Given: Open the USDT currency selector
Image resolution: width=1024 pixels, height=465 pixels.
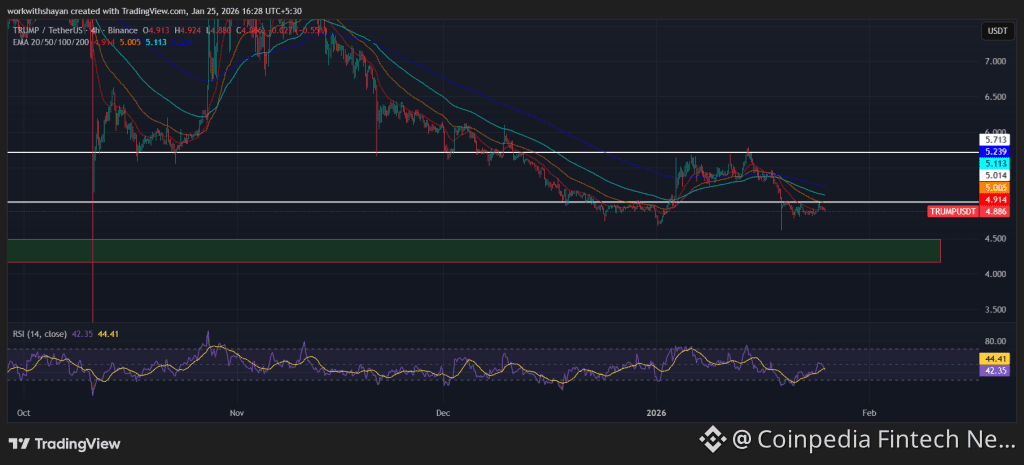Looking at the screenshot, I should tap(996, 32).
